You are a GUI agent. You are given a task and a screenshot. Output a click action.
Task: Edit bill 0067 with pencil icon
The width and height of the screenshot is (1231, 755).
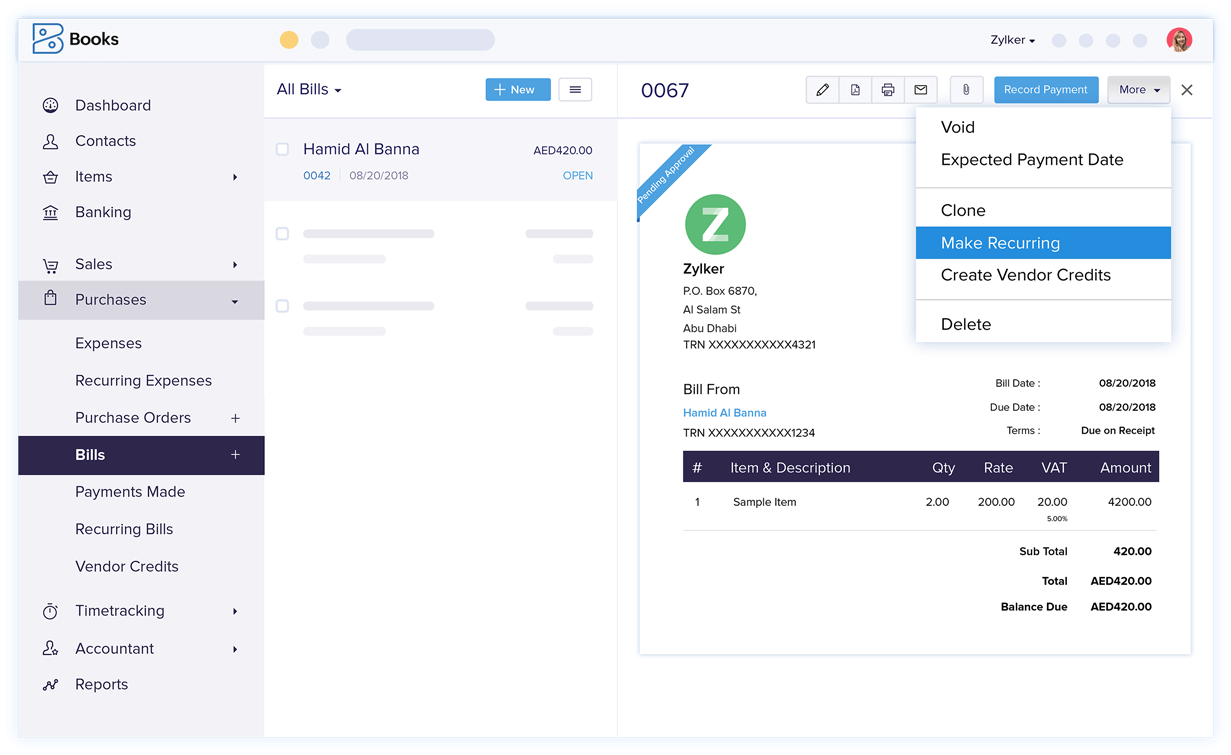tap(822, 90)
